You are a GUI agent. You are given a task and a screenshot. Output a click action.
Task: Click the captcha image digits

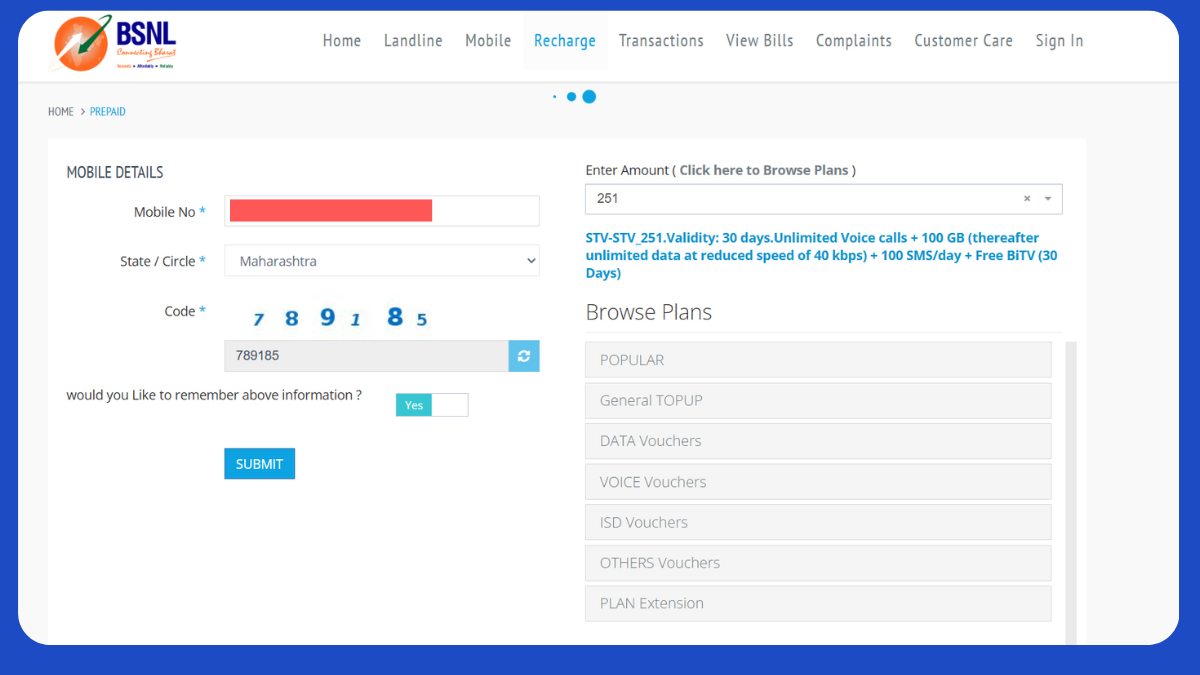[340, 318]
